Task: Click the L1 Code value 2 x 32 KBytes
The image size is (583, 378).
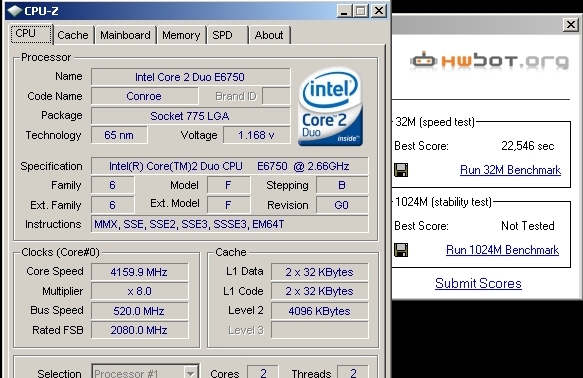Action: click(320, 291)
